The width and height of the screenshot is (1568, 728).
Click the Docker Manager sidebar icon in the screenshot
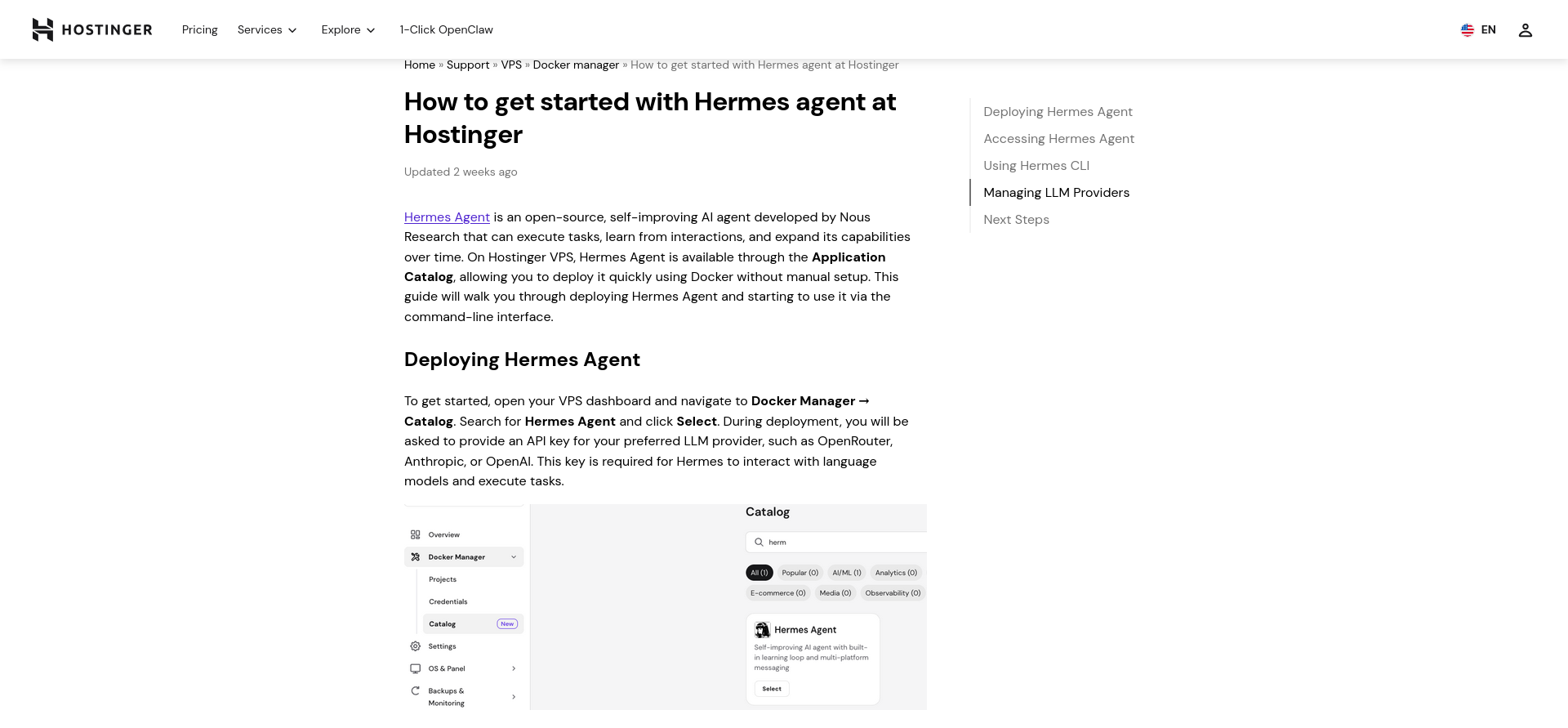[415, 557]
